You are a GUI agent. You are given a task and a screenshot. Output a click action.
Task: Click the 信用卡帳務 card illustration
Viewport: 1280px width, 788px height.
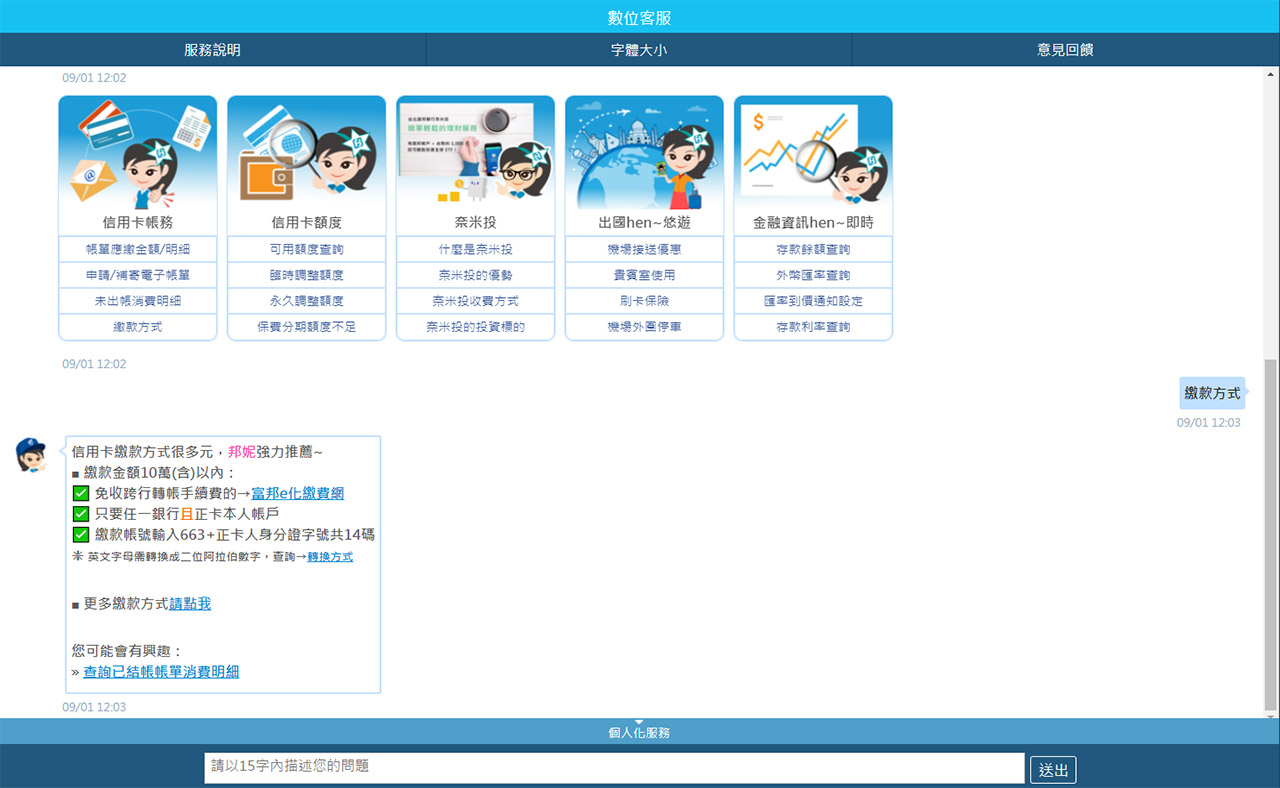coord(138,152)
